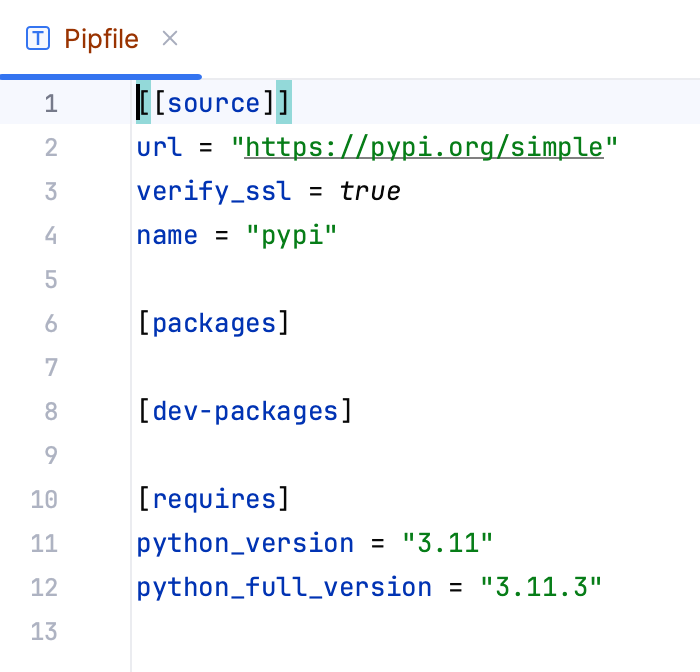Click the python_version key
Viewport: 700px width, 672px height.
[x=245, y=543]
